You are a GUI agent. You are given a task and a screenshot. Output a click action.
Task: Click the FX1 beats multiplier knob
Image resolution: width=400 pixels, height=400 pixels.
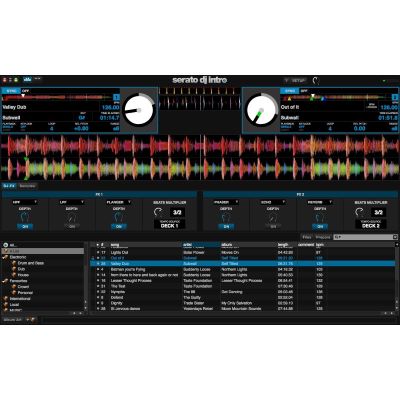158,212
